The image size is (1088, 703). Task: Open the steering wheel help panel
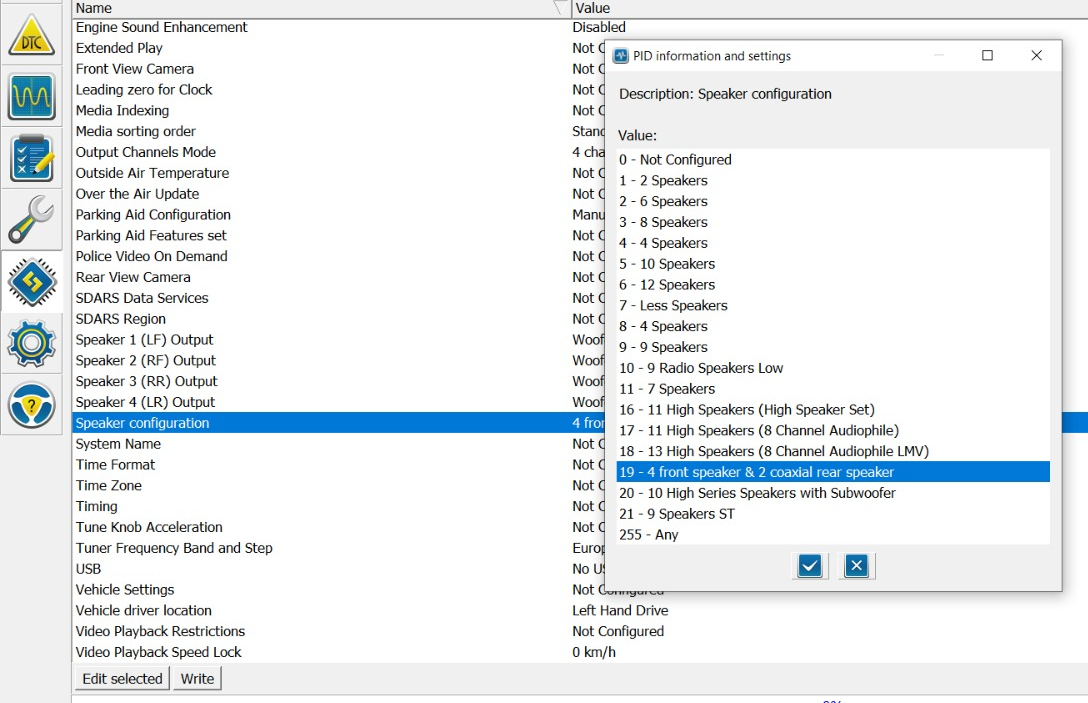click(31, 405)
